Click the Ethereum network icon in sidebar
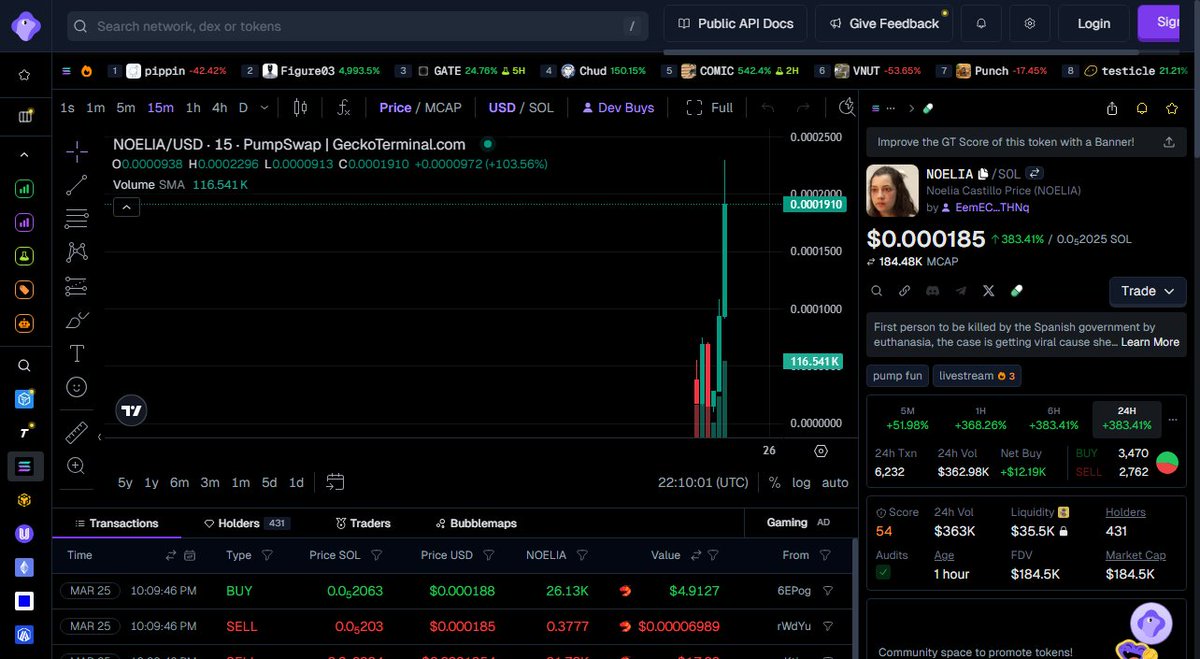 pos(25,567)
